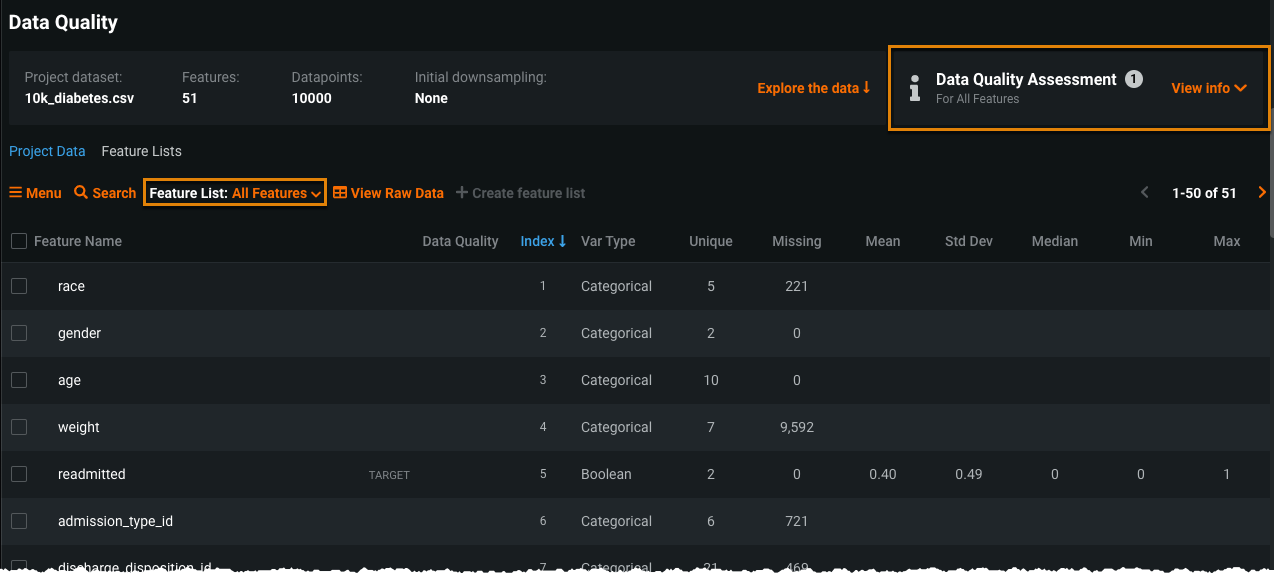Click the Search magnifier icon
The image size is (1274, 573).
click(x=81, y=193)
